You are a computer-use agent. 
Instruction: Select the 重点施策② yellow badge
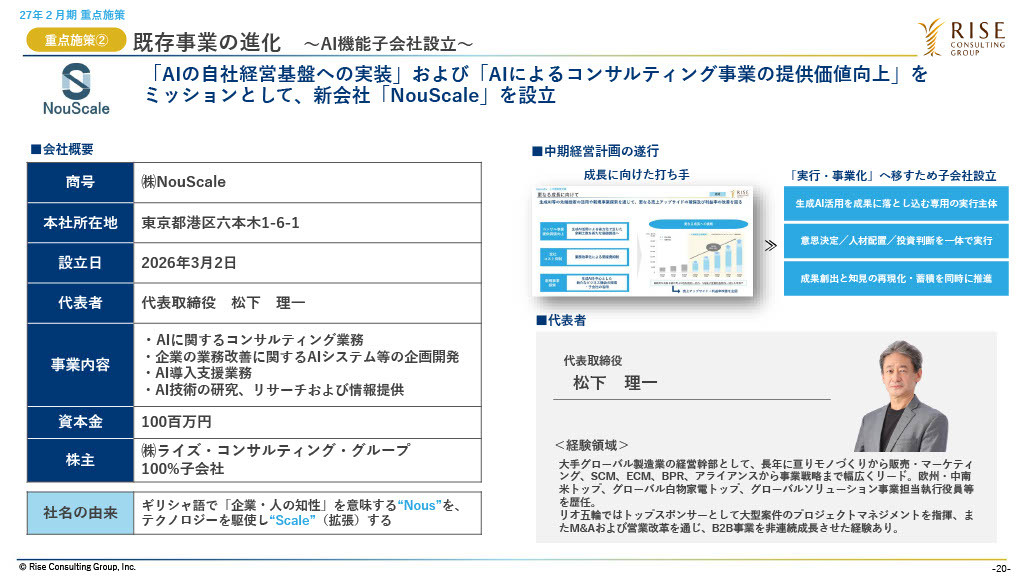(x=76, y=40)
